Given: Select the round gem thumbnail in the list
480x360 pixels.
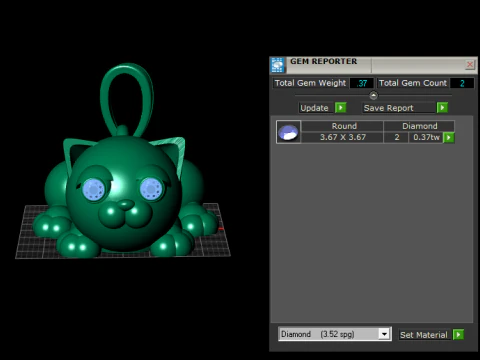Looking at the screenshot, I should 288,132.
